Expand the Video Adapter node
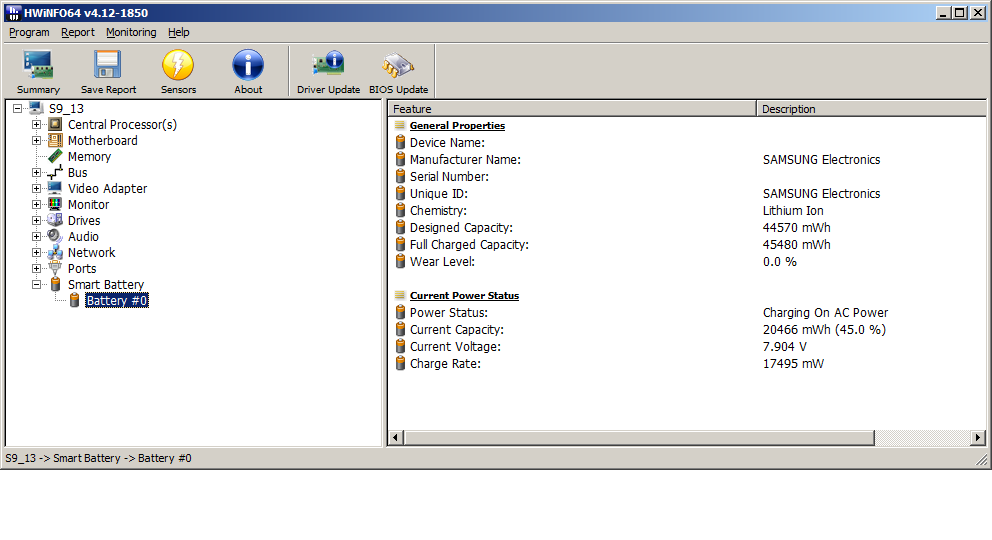This screenshot has width=992, height=540. point(37,188)
